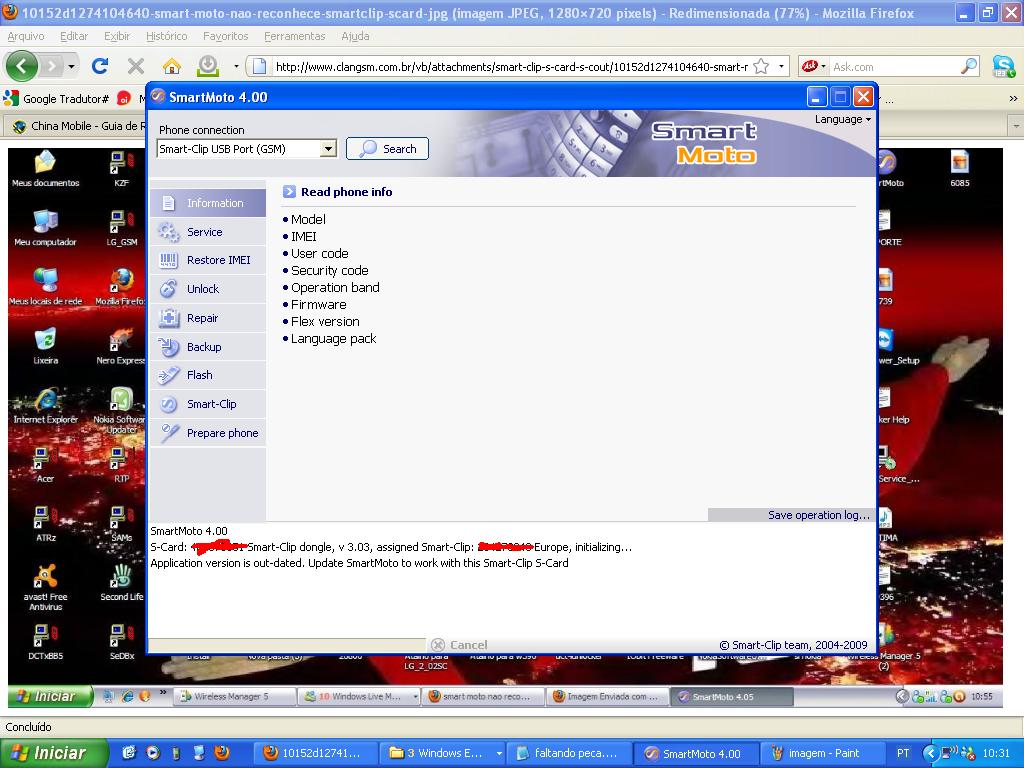Screen dimensions: 1024x768
Task: Open the Flash section
Action: (x=208, y=375)
